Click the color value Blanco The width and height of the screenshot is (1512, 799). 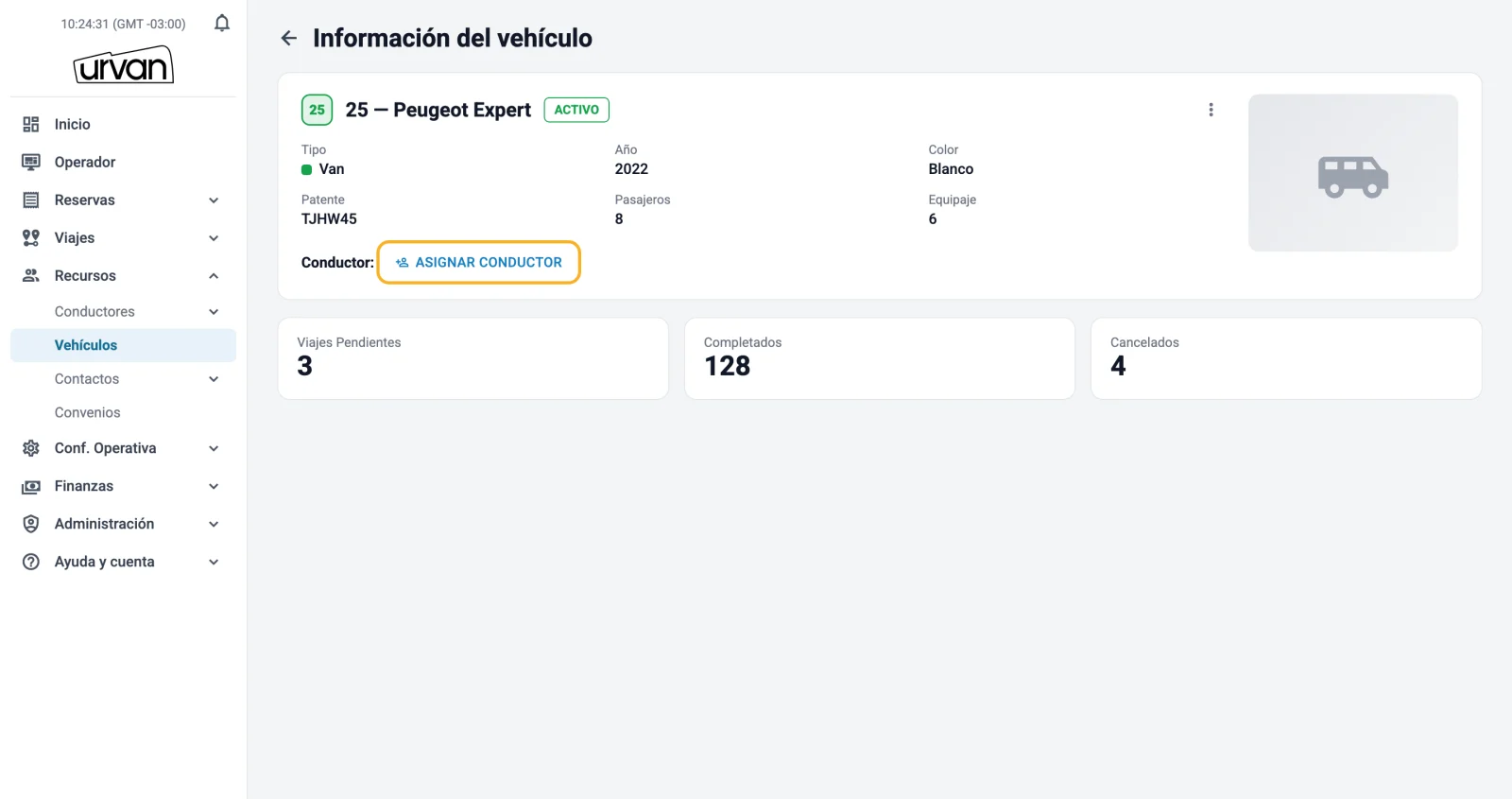coord(951,168)
